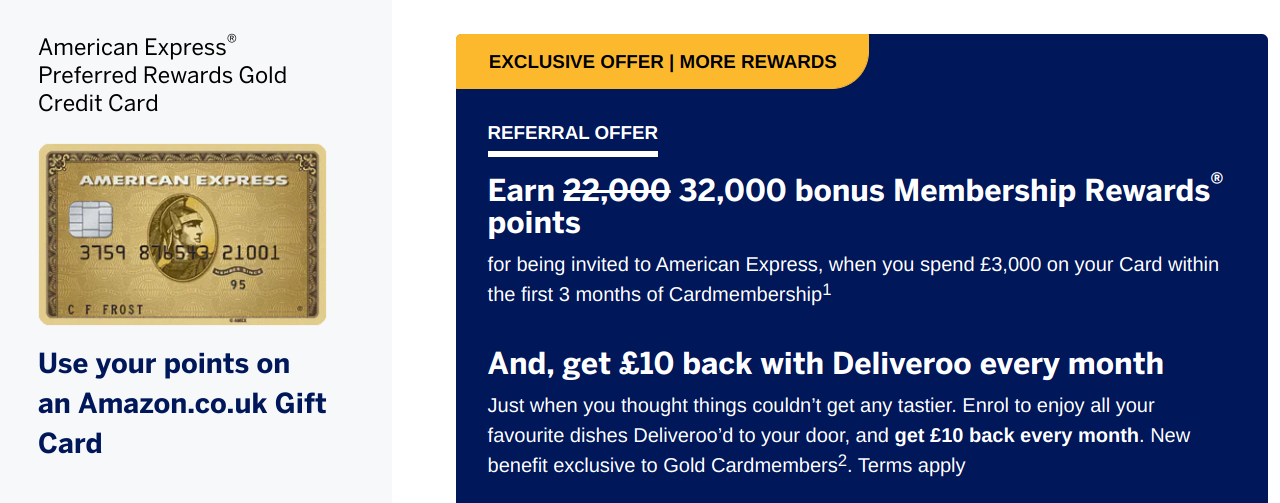Click the chip on the gold card

click(x=90, y=219)
